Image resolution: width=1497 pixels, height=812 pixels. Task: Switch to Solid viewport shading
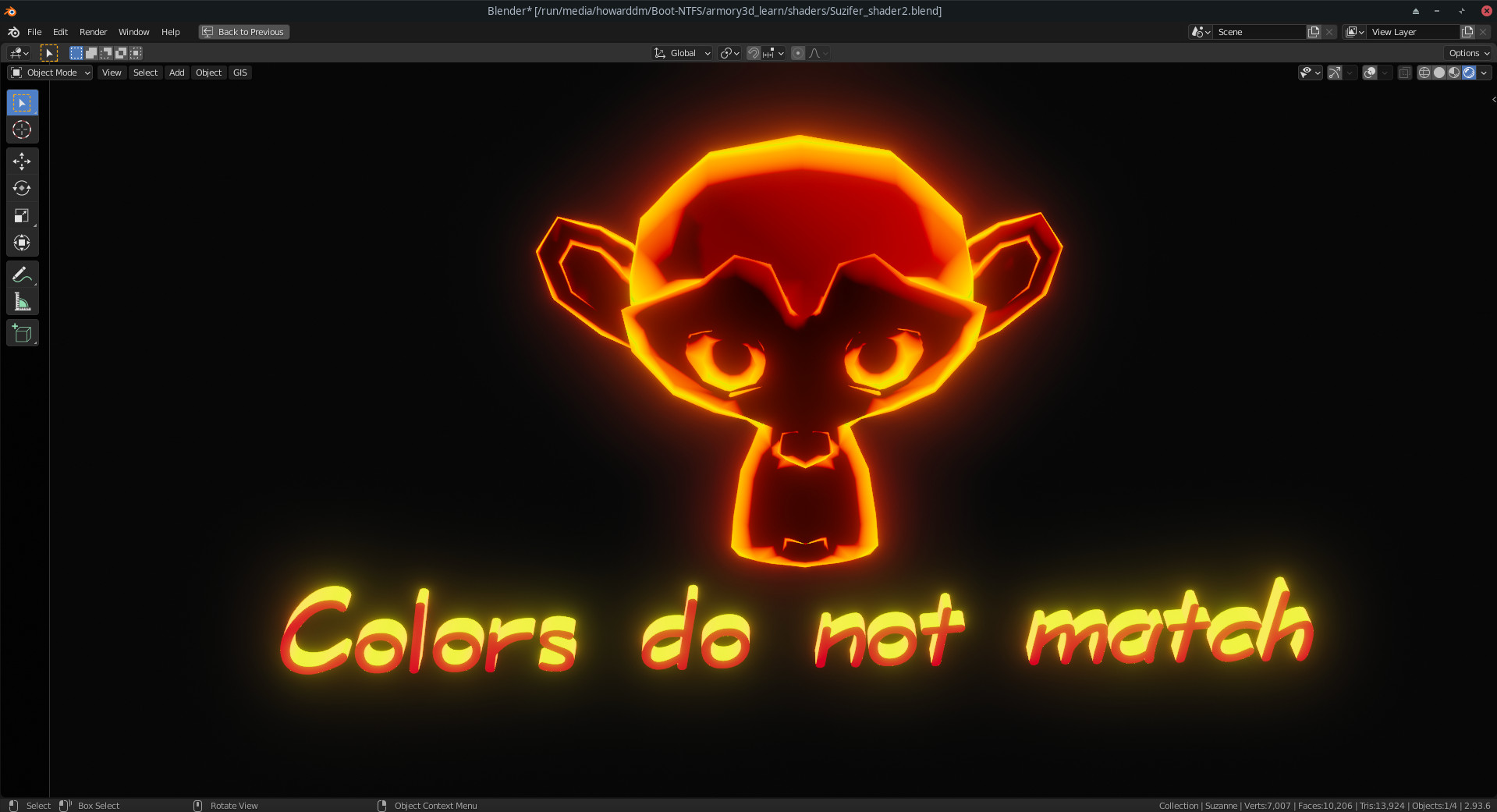1439,73
